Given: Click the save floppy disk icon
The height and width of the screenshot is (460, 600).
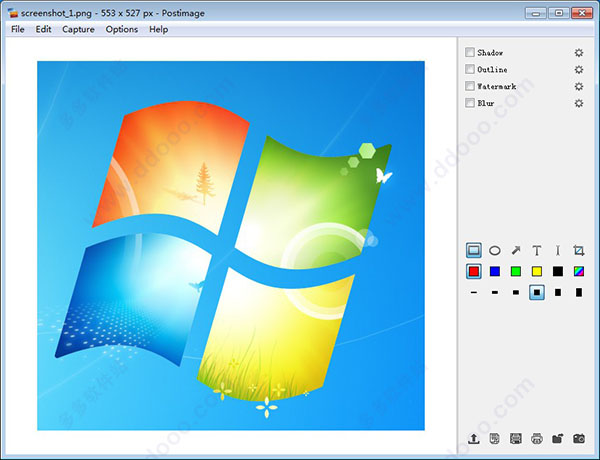Looking at the screenshot, I should pyautogui.click(x=516, y=439).
